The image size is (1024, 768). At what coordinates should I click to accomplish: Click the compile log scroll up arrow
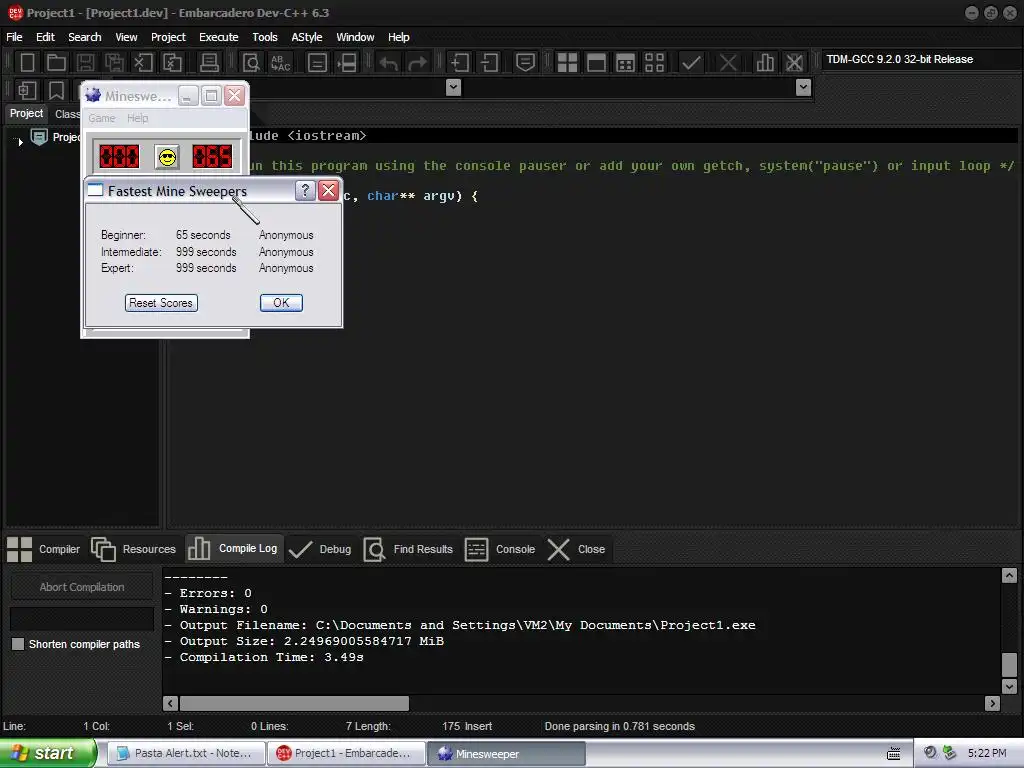tap(1009, 575)
